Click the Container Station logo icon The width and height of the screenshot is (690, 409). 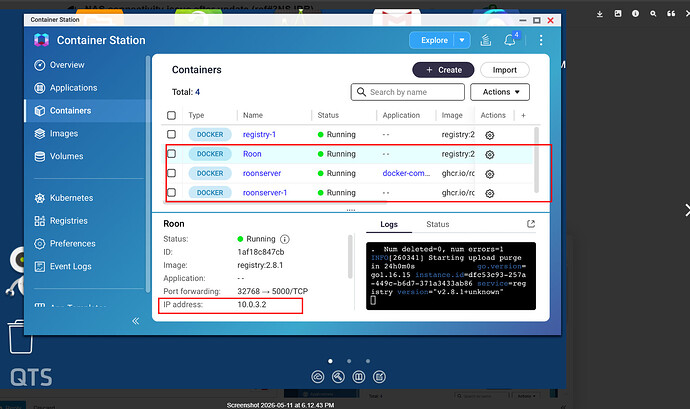coord(41,40)
